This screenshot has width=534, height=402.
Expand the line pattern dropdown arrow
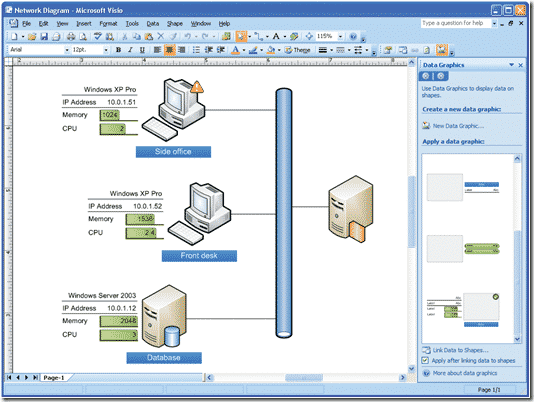click(x=349, y=50)
